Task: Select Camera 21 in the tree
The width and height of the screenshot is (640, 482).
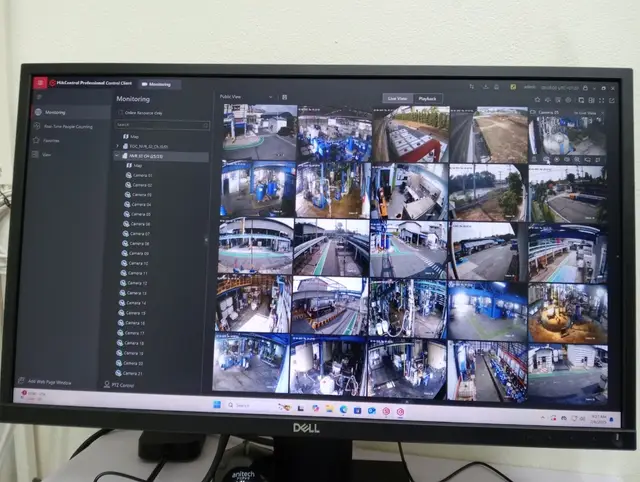Action: pos(129,373)
